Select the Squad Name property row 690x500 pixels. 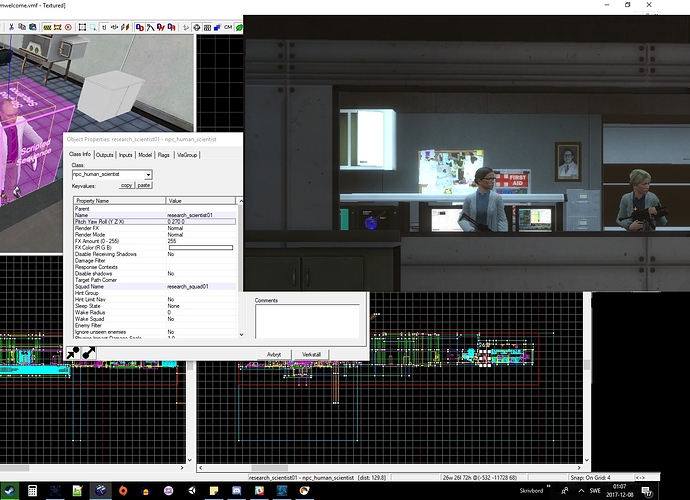tap(155, 287)
